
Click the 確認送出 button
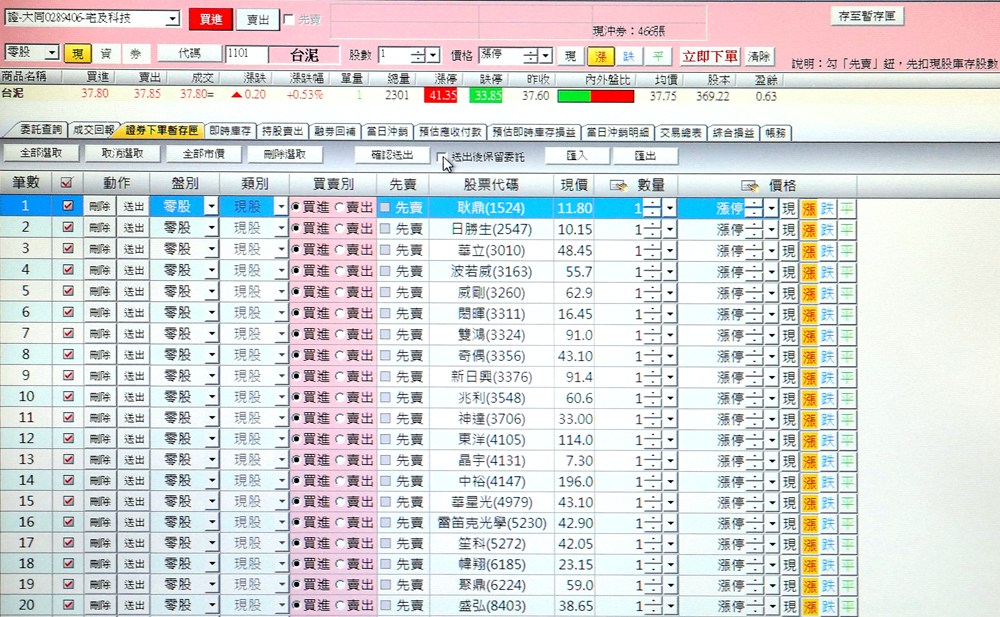(392, 154)
